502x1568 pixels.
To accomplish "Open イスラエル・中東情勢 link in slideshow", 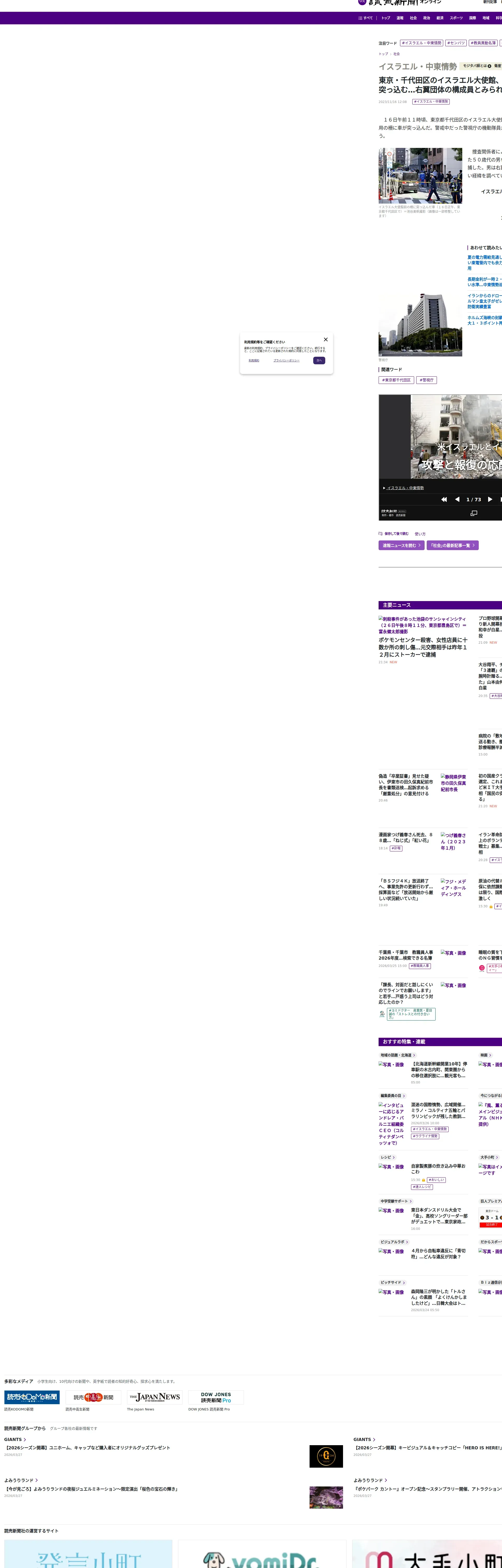I will (x=405, y=488).
